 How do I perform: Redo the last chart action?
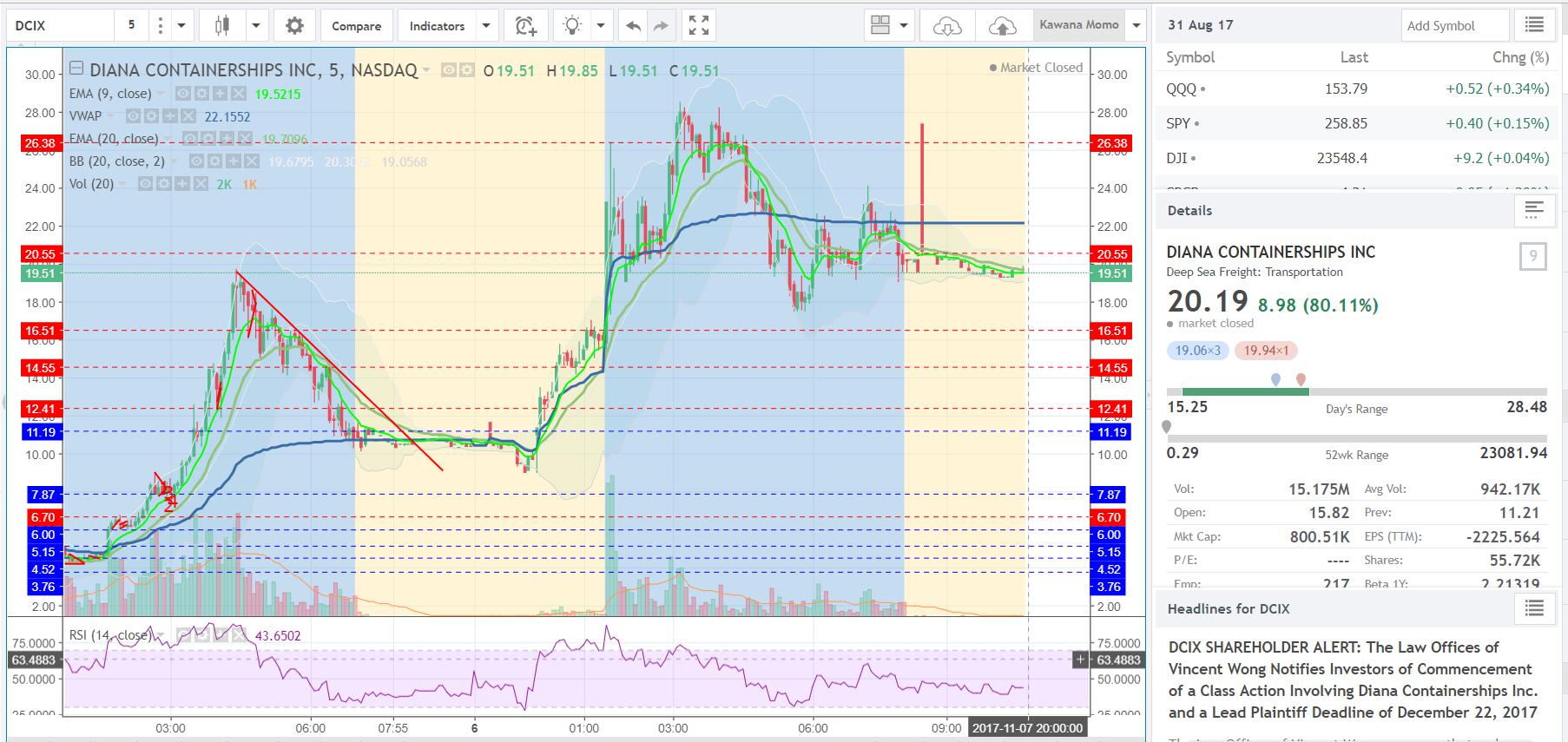click(x=662, y=26)
